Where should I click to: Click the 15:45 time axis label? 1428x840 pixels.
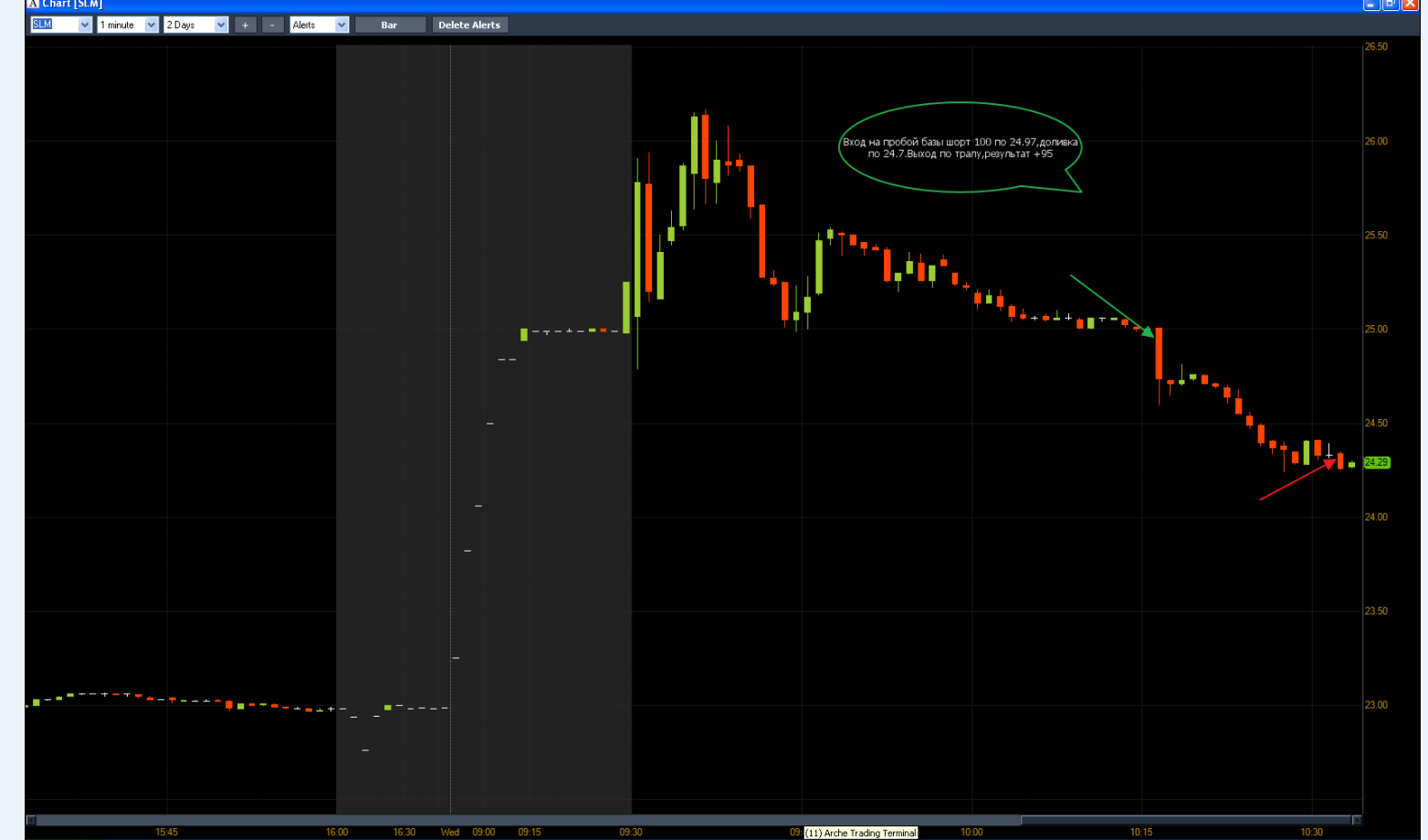[x=166, y=832]
